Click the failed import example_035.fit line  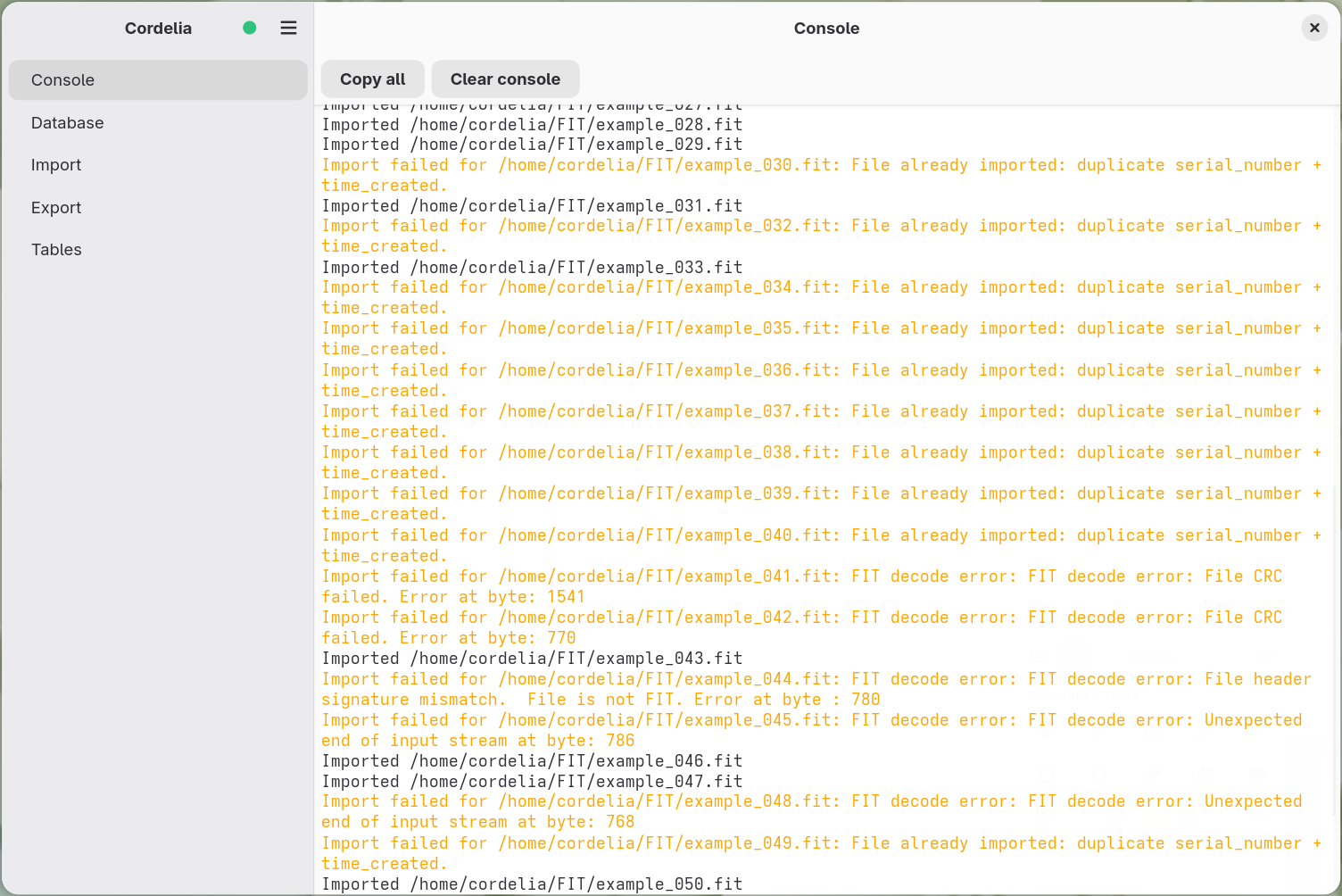tap(822, 339)
